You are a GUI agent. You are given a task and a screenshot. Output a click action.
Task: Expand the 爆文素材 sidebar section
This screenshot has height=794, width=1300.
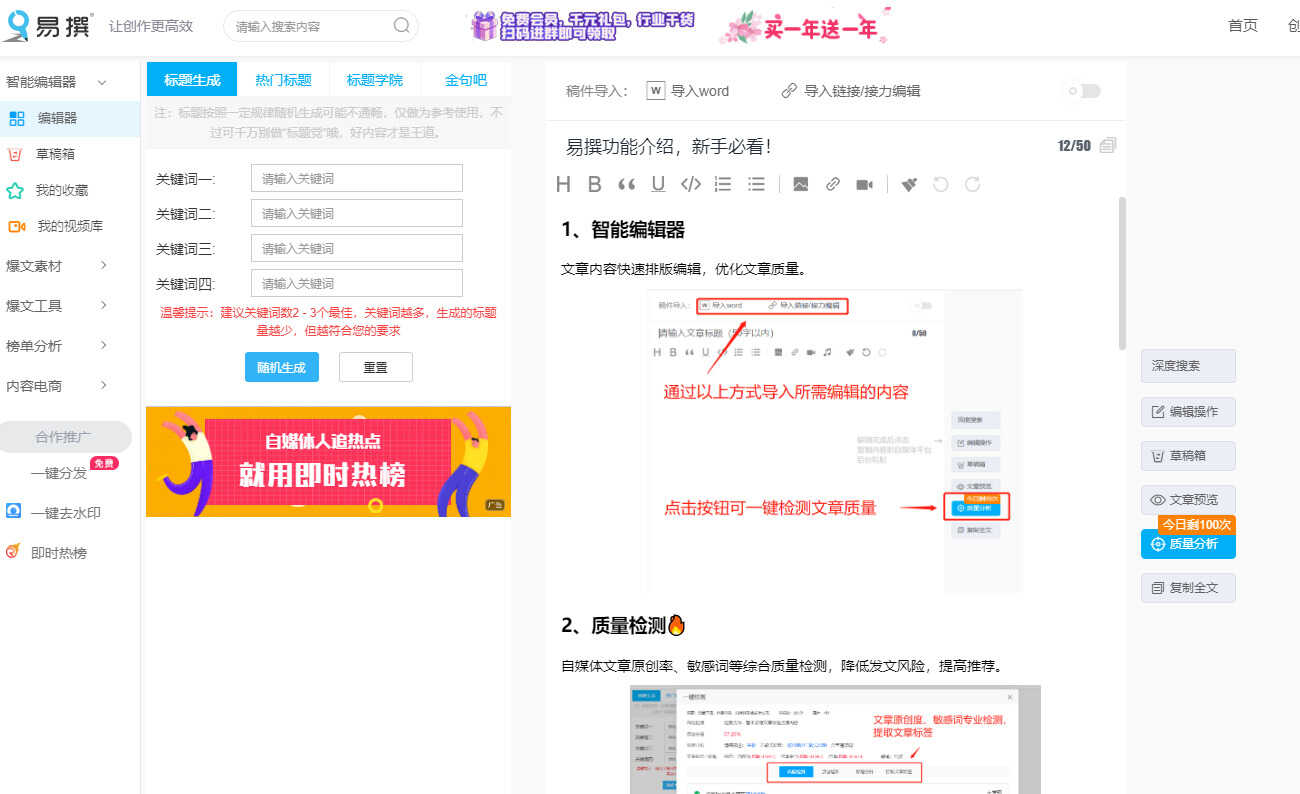(56, 266)
